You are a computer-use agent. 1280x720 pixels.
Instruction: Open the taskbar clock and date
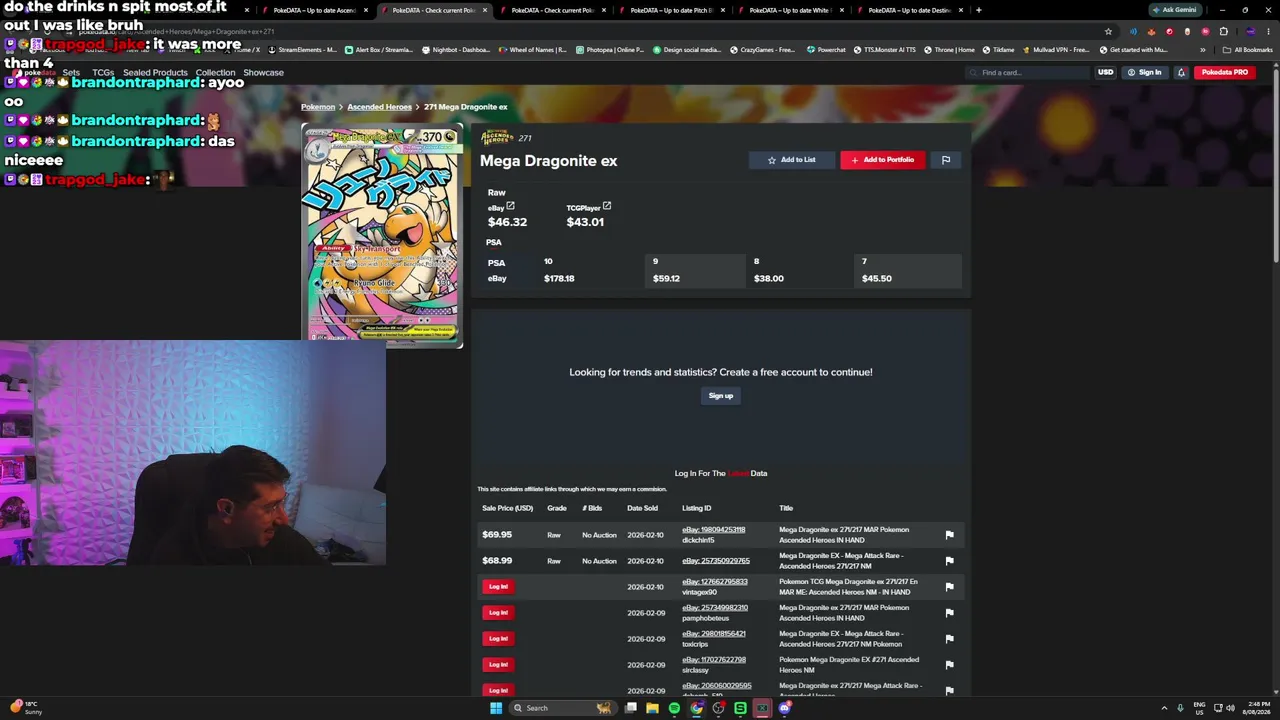(x=1257, y=708)
